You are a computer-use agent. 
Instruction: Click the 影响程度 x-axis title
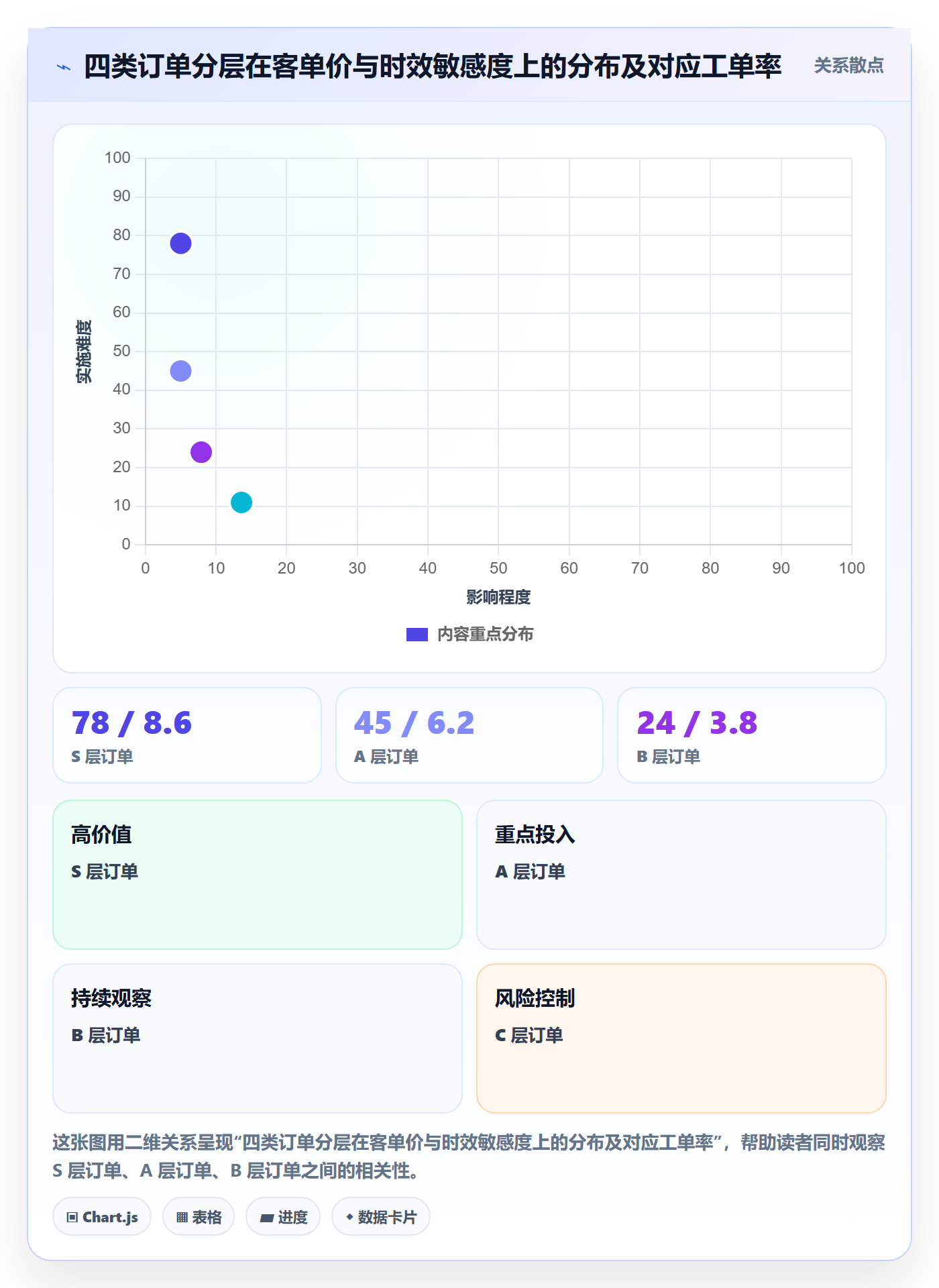498,597
